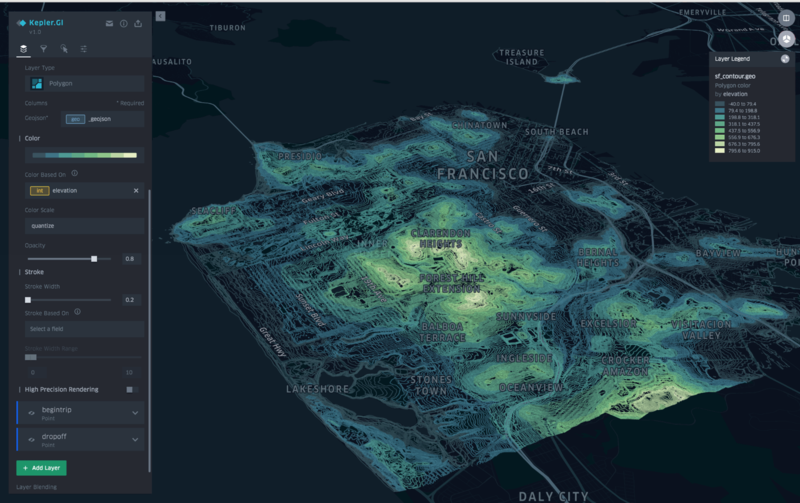Expand the begintrip layer settings
This screenshot has height=503, width=800.
coord(135,413)
